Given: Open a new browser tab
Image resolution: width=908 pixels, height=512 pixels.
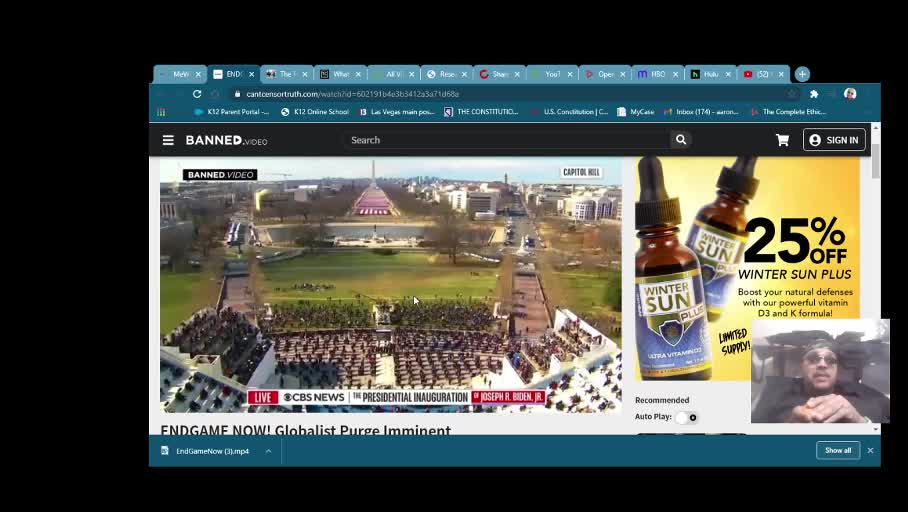Looking at the screenshot, I should tap(802, 74).
